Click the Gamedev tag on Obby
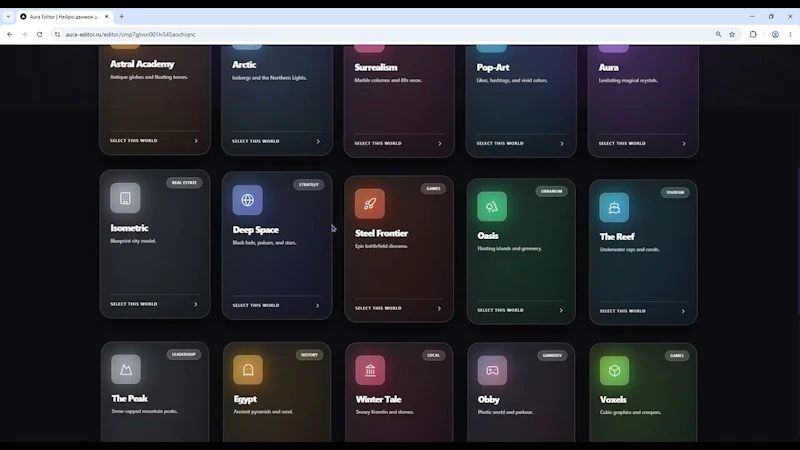This screenshot has width=800, height=450. pyautogui.click(x=552, y=355)
